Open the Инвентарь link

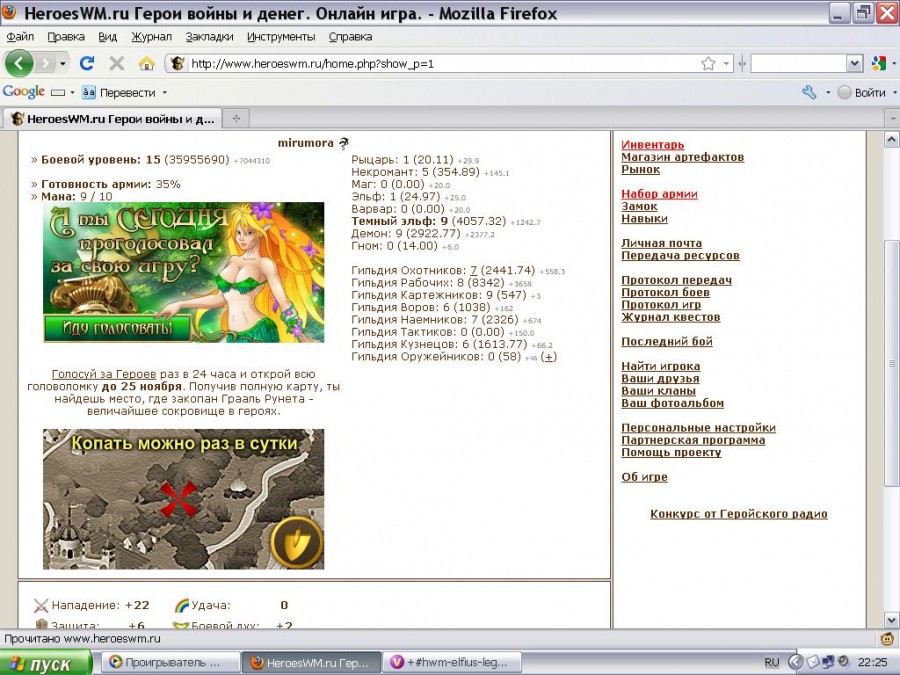653,145
